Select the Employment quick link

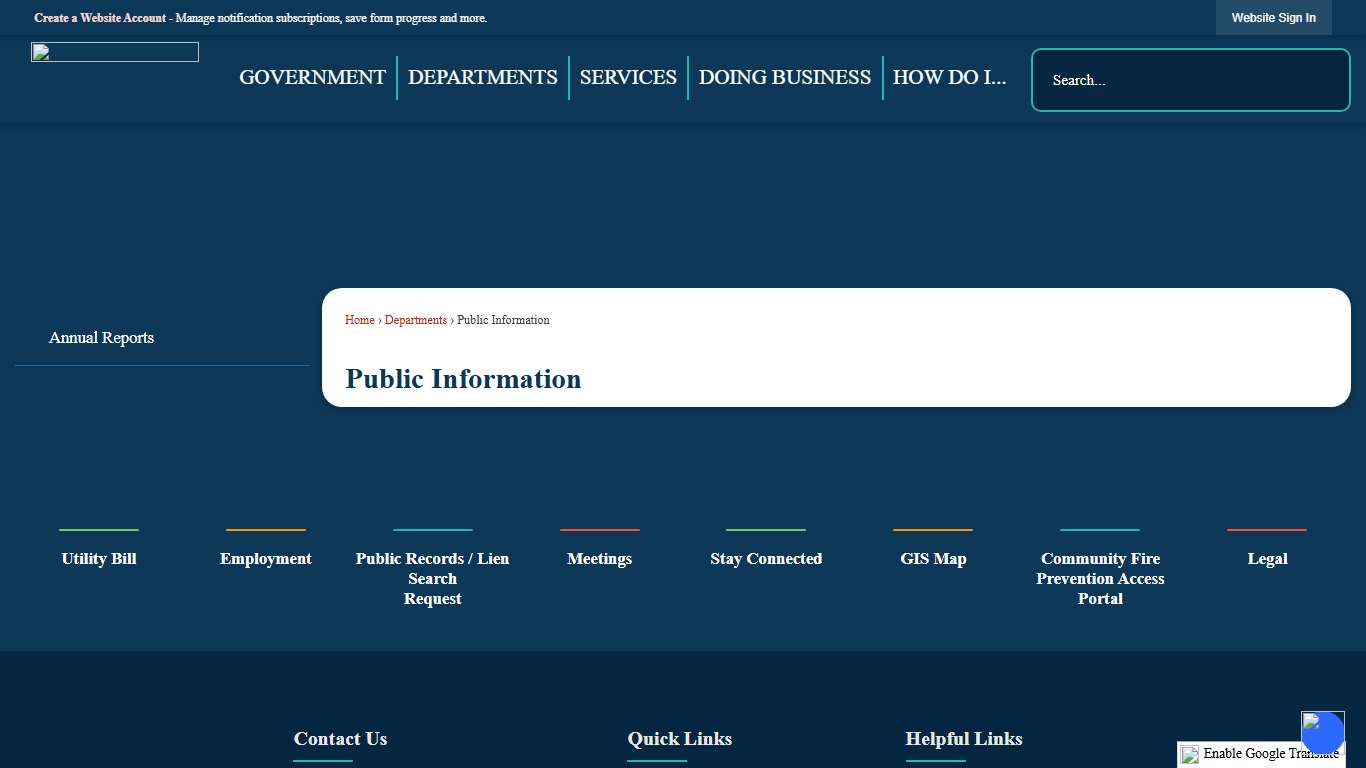[265, 558]
